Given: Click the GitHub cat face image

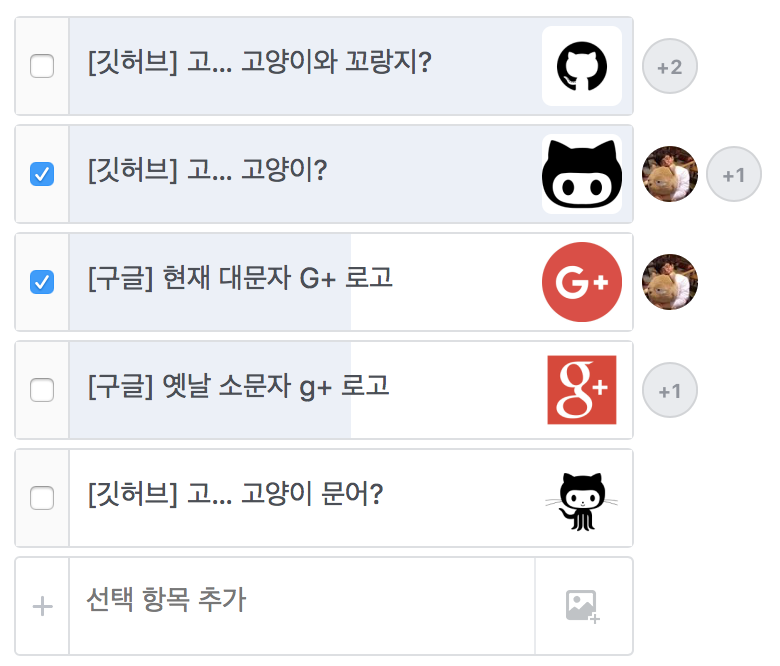Looking at the screenshot, I should [581, 174].
